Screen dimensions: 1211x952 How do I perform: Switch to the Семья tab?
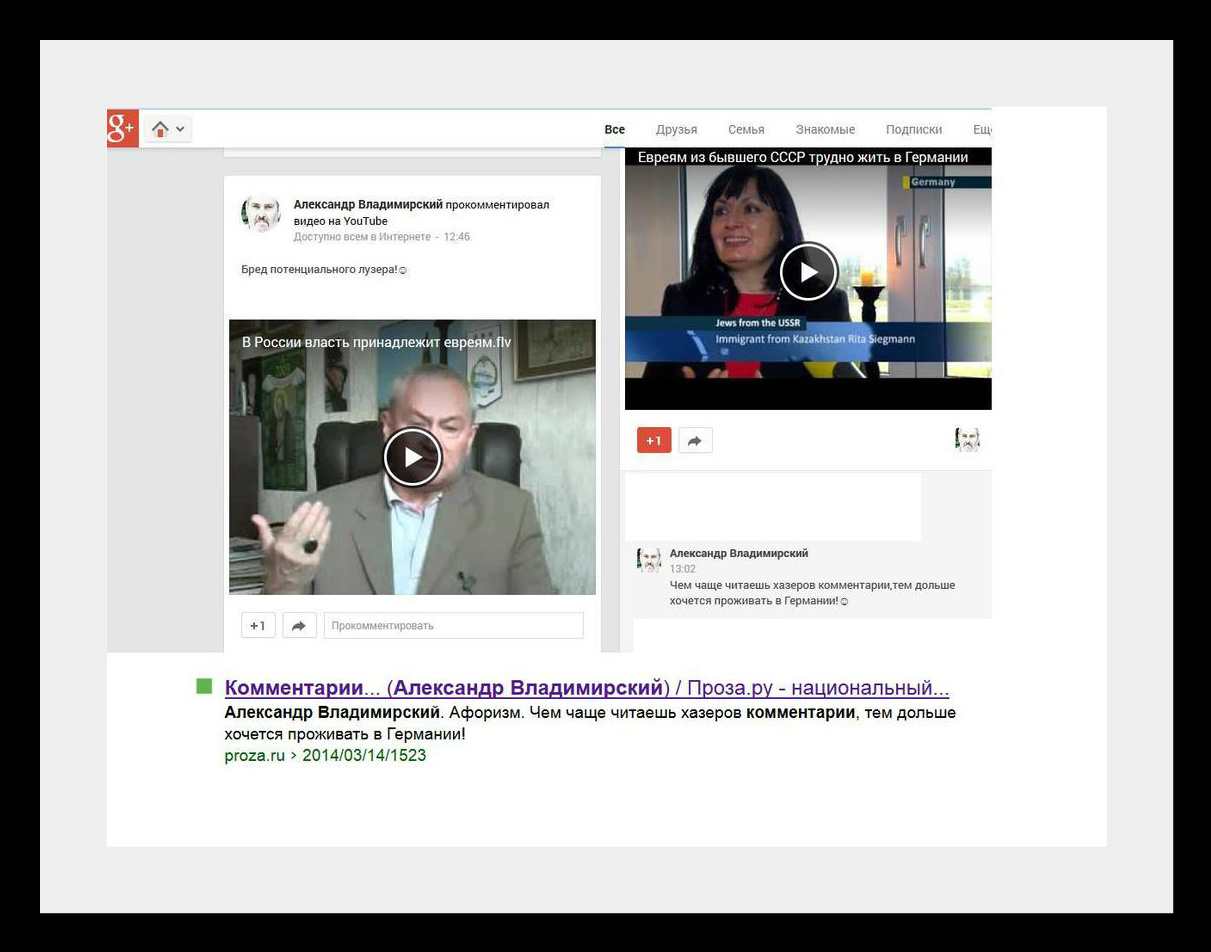click(746, 129)
